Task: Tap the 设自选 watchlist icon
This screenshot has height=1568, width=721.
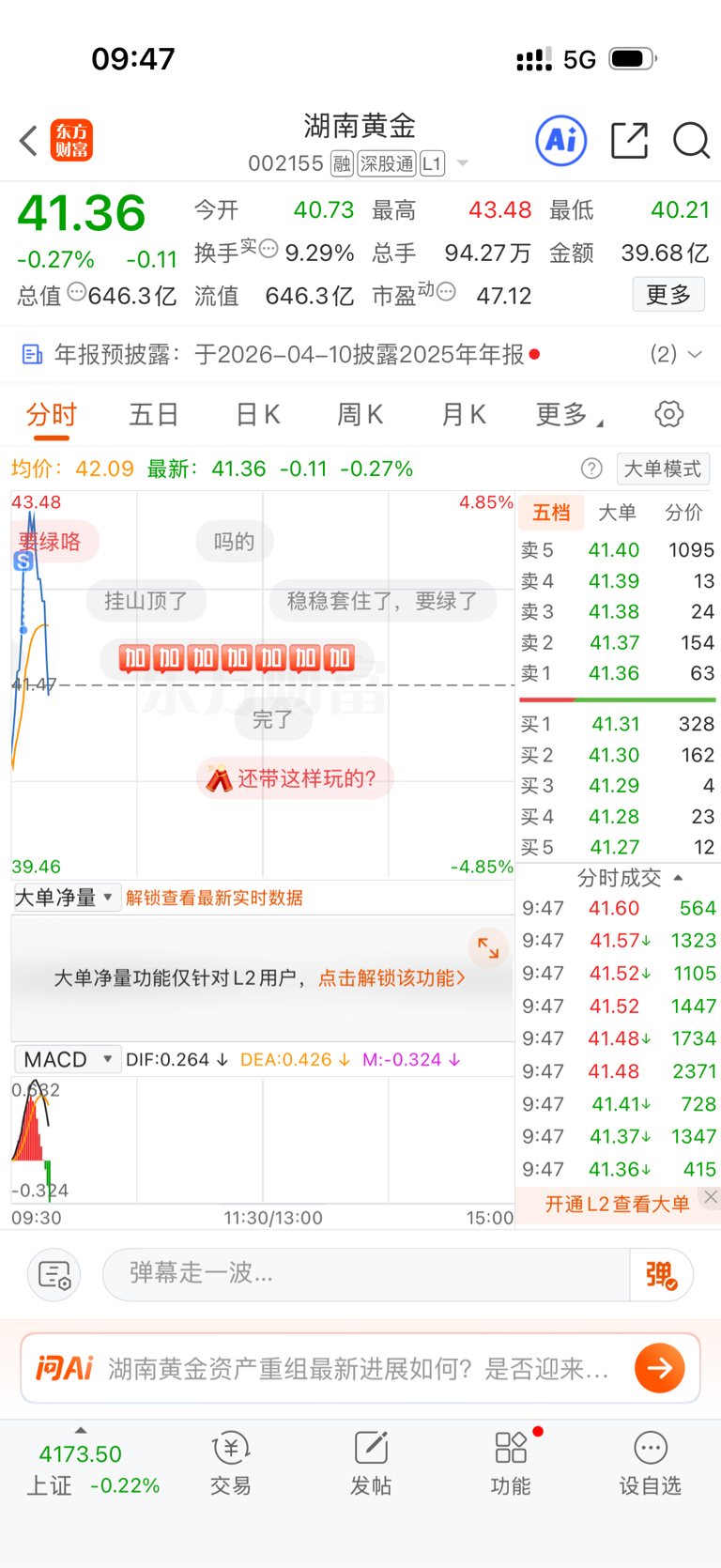Action: pos(650,1464)
